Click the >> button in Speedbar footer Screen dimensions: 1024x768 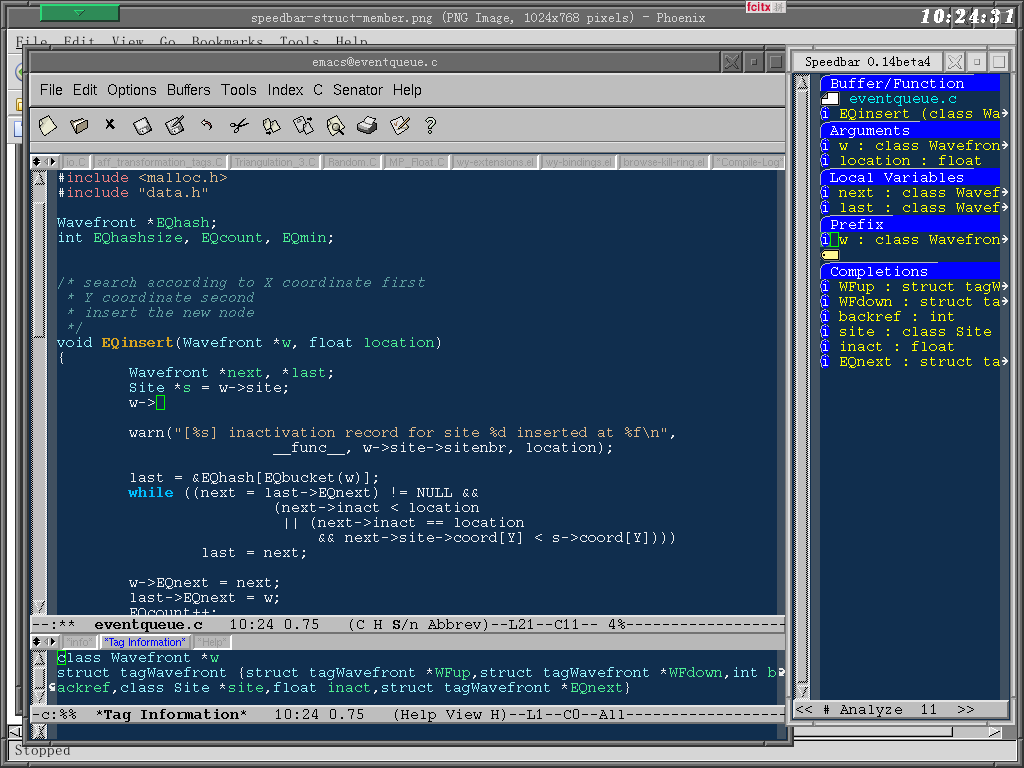point(965,710)
